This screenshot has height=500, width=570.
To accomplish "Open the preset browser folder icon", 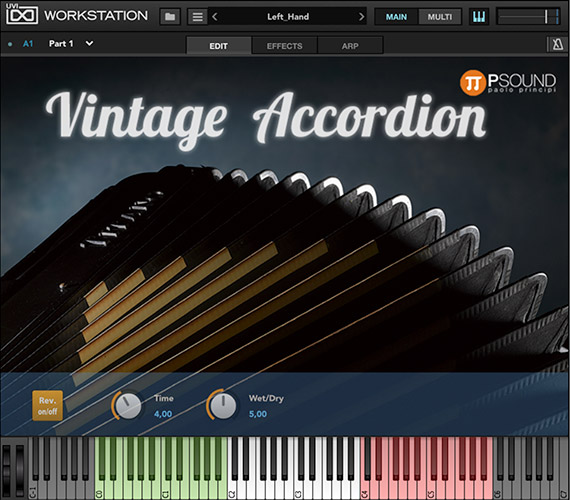I will pos(170,17).
